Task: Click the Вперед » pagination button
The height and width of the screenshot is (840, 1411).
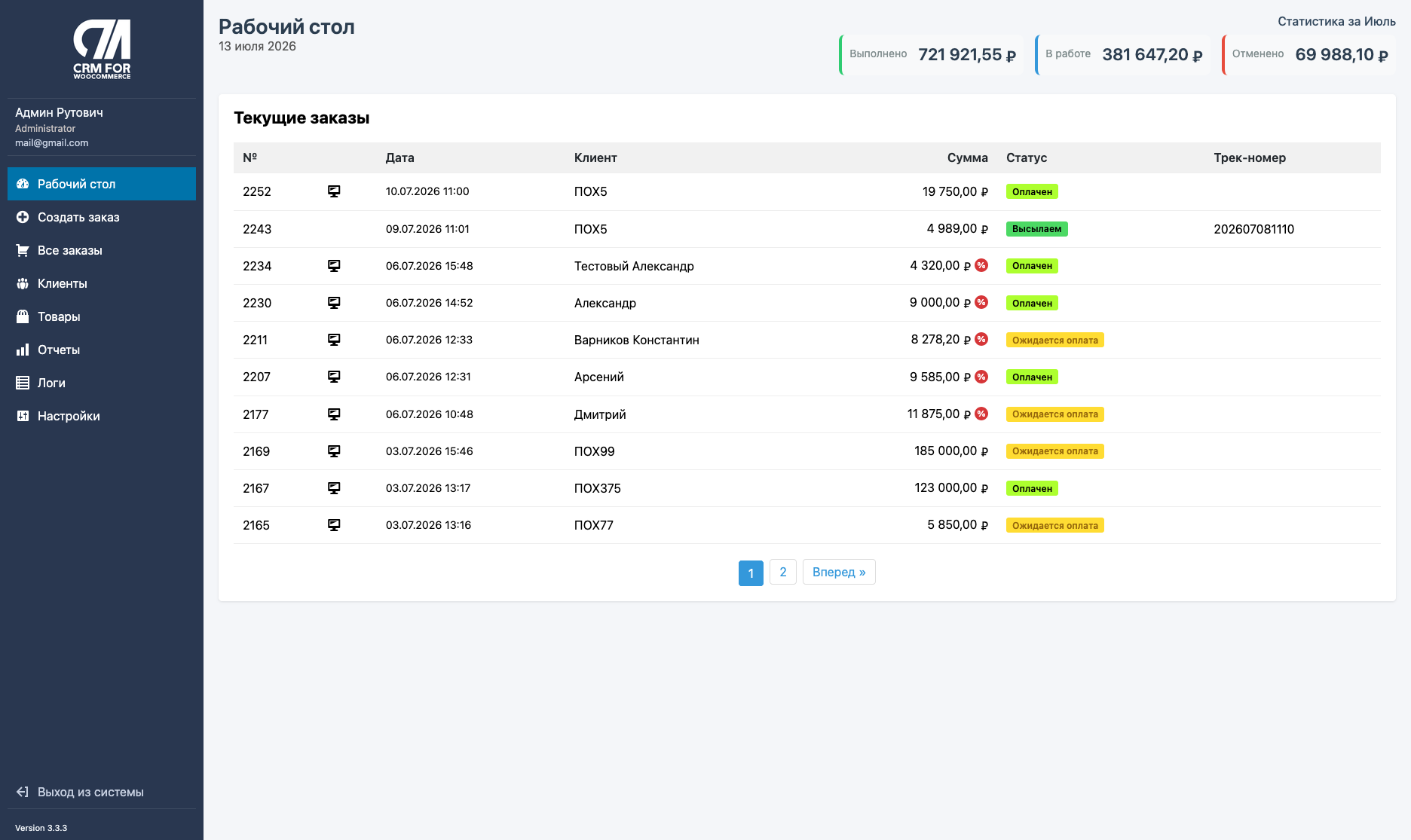Action: point(839,572)
